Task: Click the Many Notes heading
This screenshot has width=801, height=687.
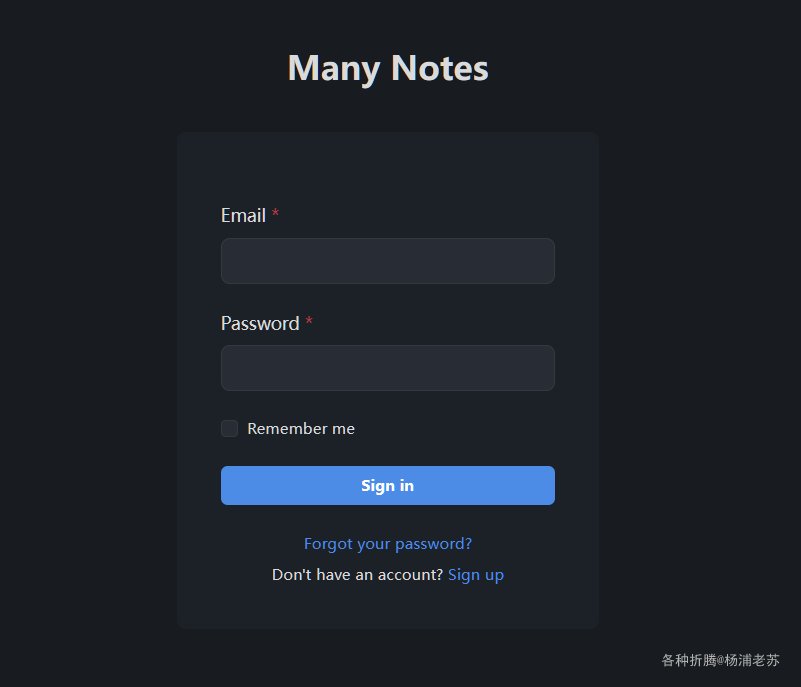Action: (x=388, y=68)
